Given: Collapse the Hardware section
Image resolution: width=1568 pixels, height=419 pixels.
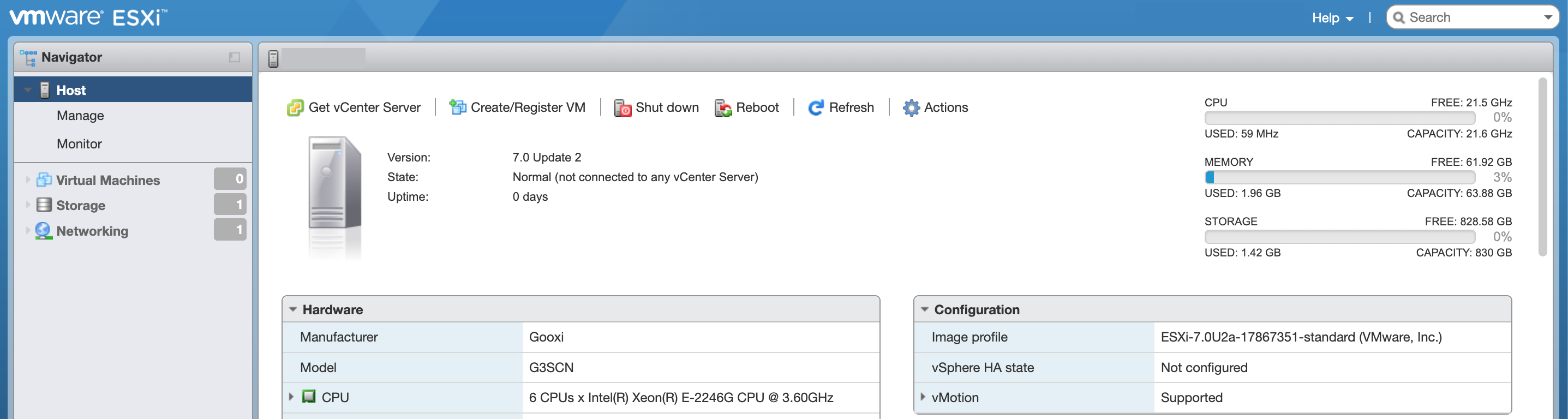Looking at the screenshot, I should tap(293, 309).
